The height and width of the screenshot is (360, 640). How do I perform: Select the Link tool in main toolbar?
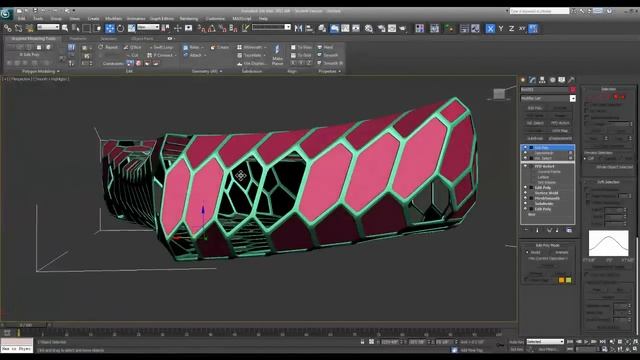7,28
